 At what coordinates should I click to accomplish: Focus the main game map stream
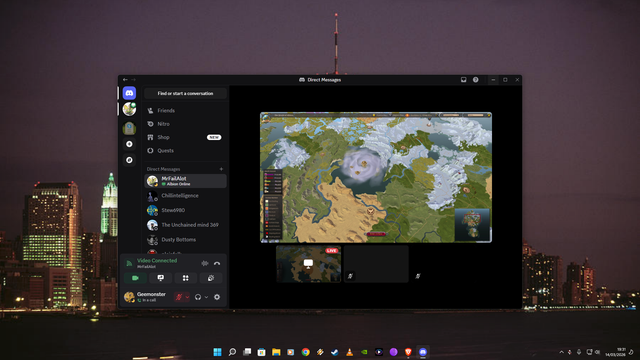pyautogui.click(x=376, y=178)
